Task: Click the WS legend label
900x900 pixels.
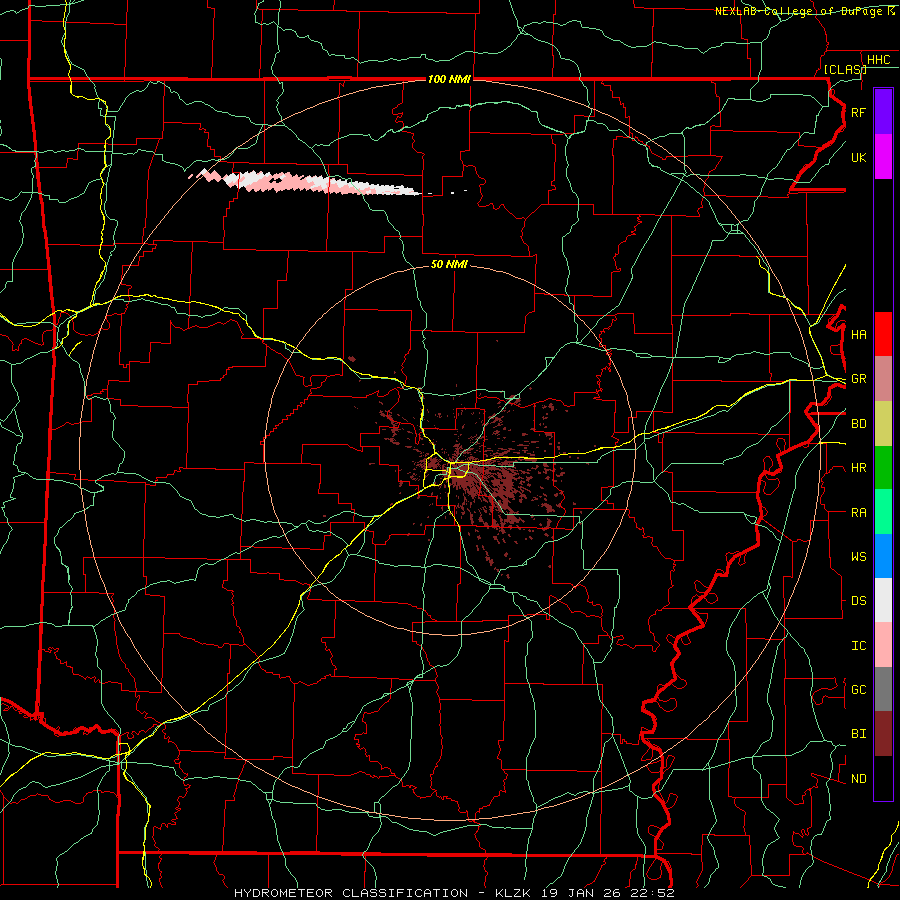Action: click(x=858, y=557)
